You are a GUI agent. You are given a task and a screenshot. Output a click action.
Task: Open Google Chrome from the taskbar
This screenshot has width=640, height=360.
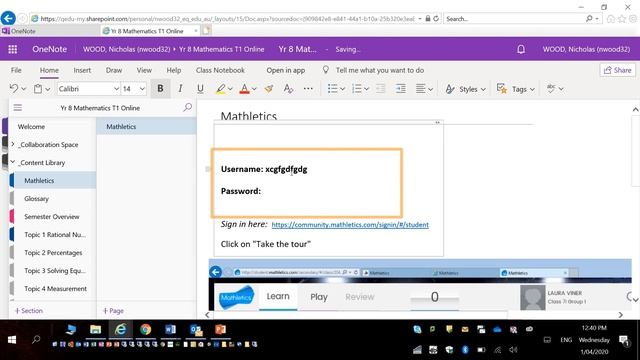(x=145, y=329)
